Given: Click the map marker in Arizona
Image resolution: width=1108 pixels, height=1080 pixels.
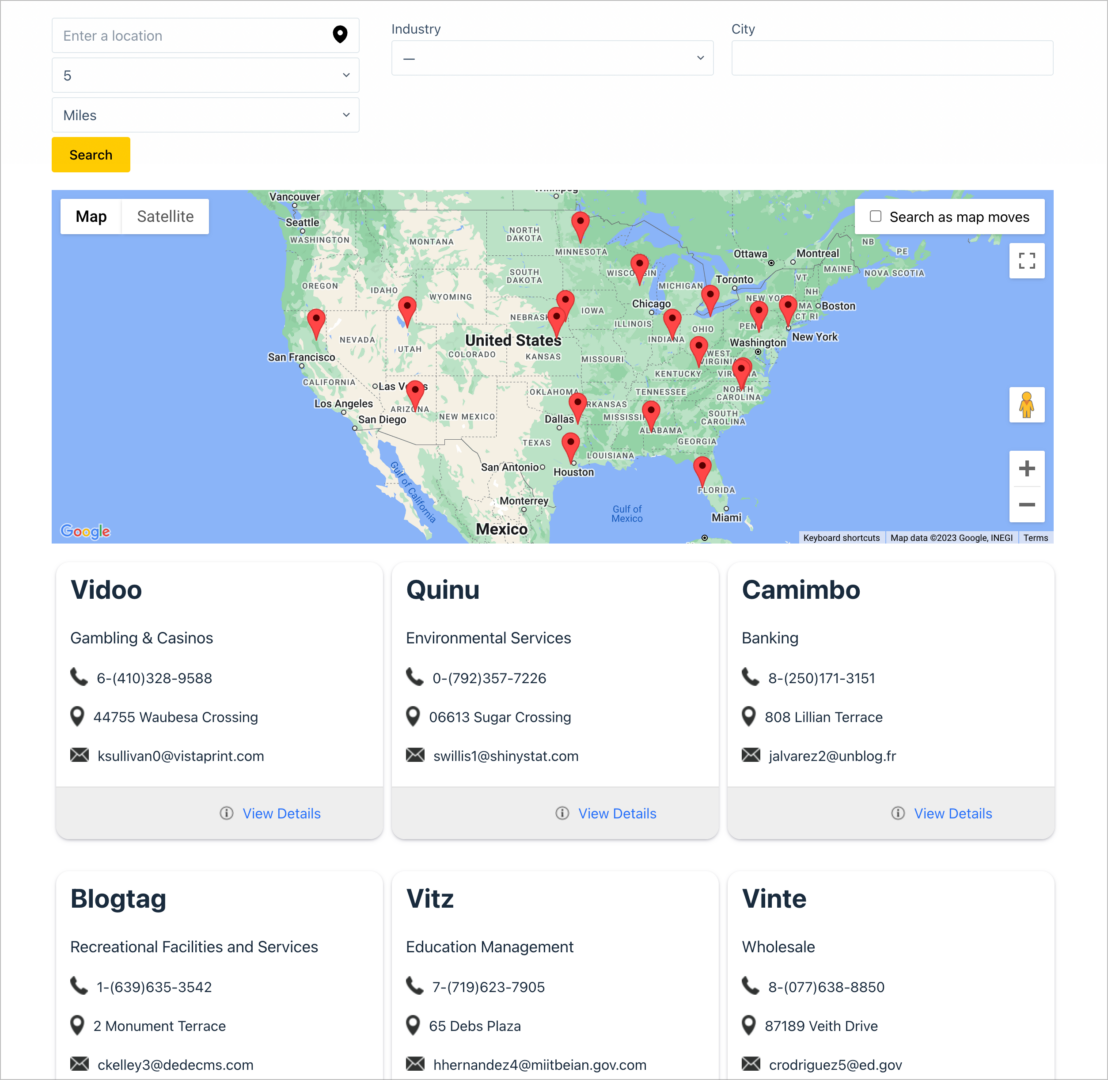Looking at the screenshot, I should tap(415, 393).
